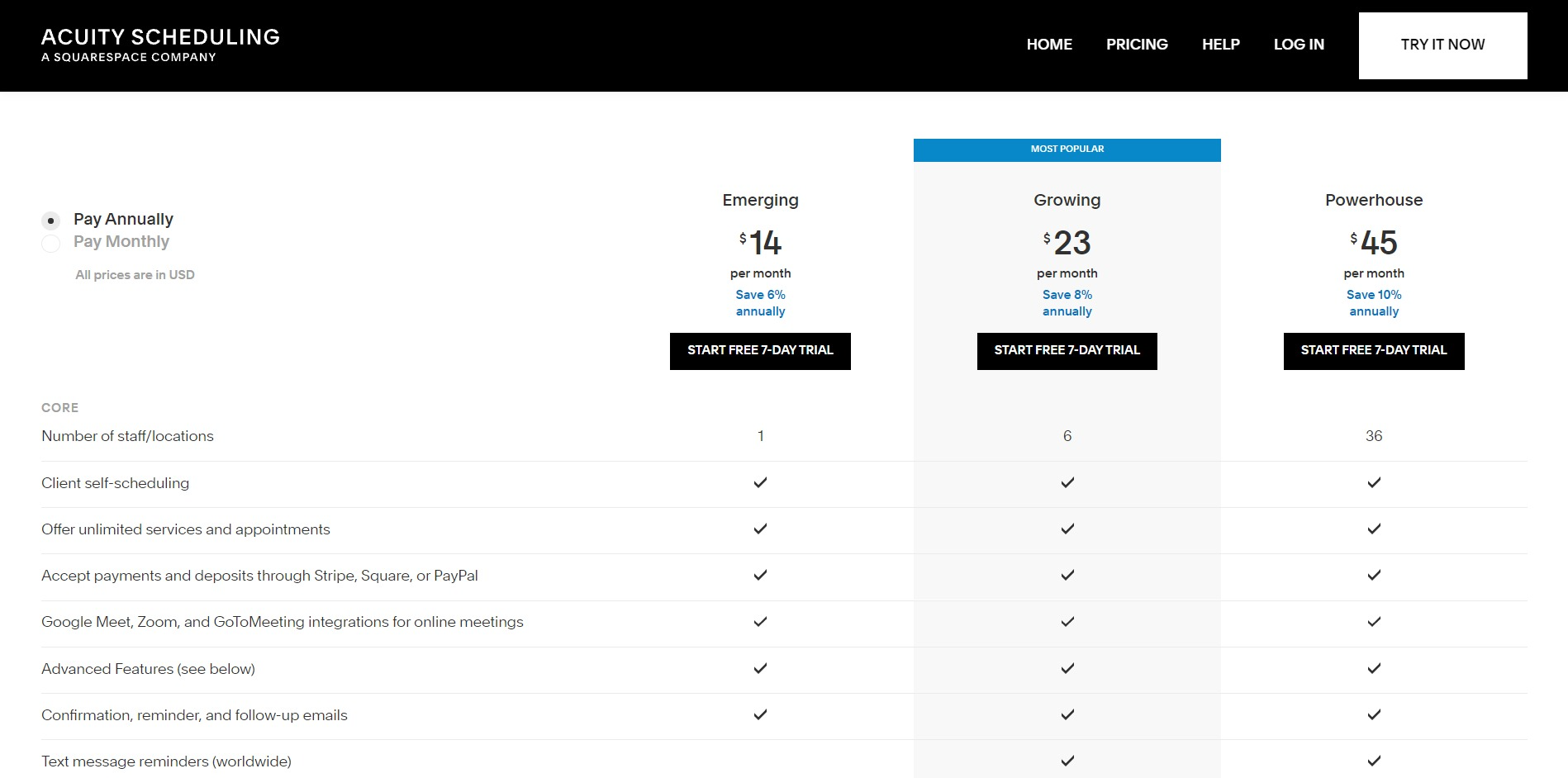Click Powerhouse checkmark for Accept payments row
Image resolution: width=1568 pixels, height=778 pixels.
coord(1374,575)
